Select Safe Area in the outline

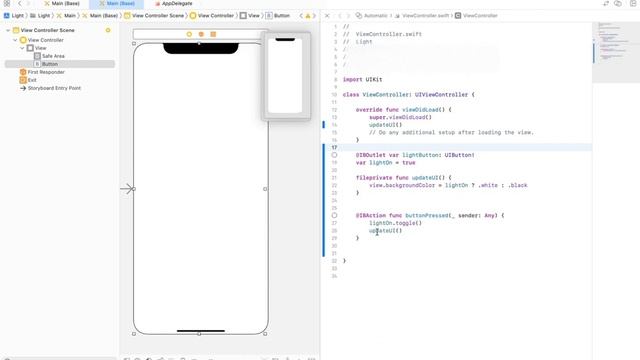[x=53, y=56]
